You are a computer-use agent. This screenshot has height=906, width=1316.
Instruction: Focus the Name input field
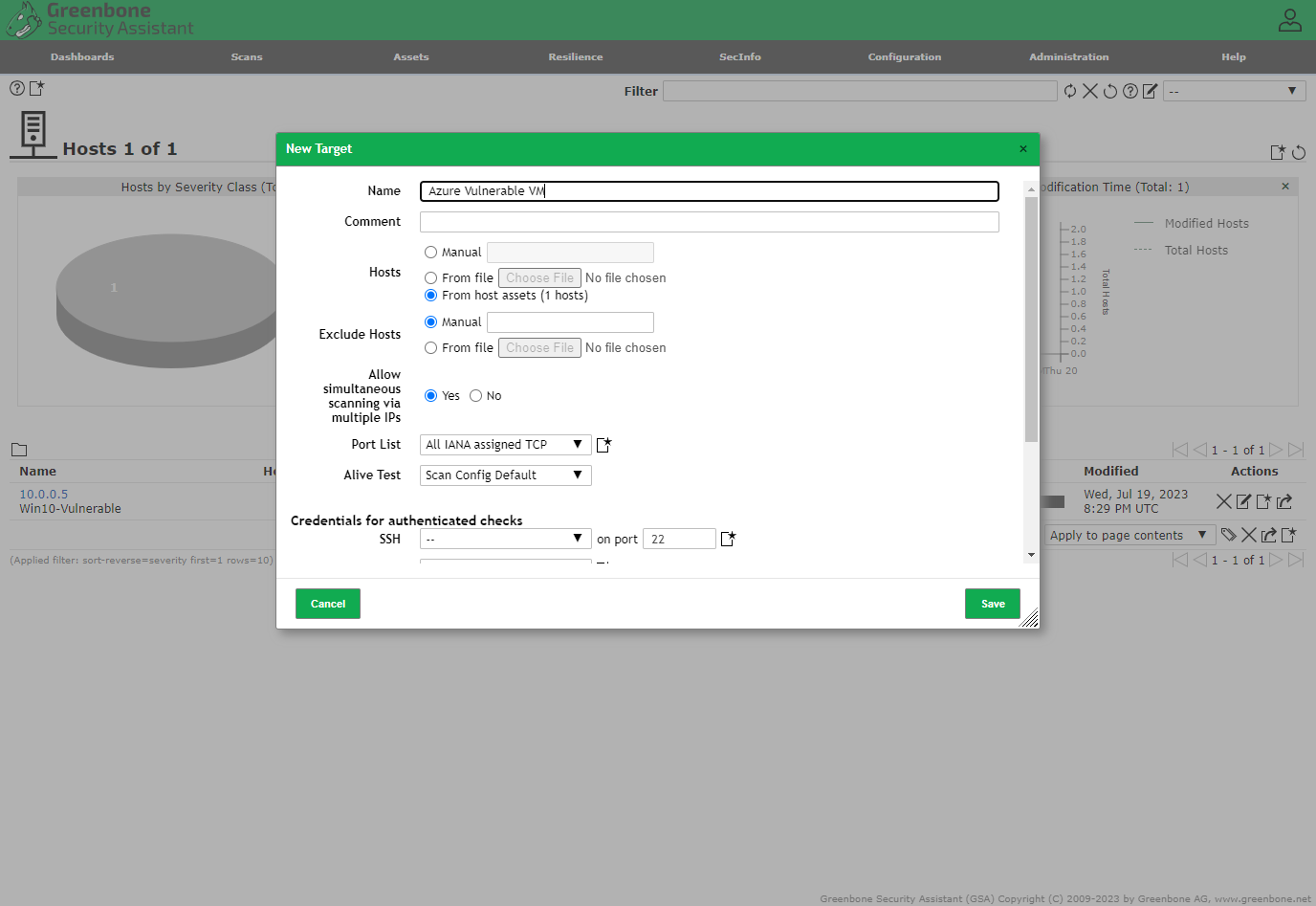tap(710, 191)
